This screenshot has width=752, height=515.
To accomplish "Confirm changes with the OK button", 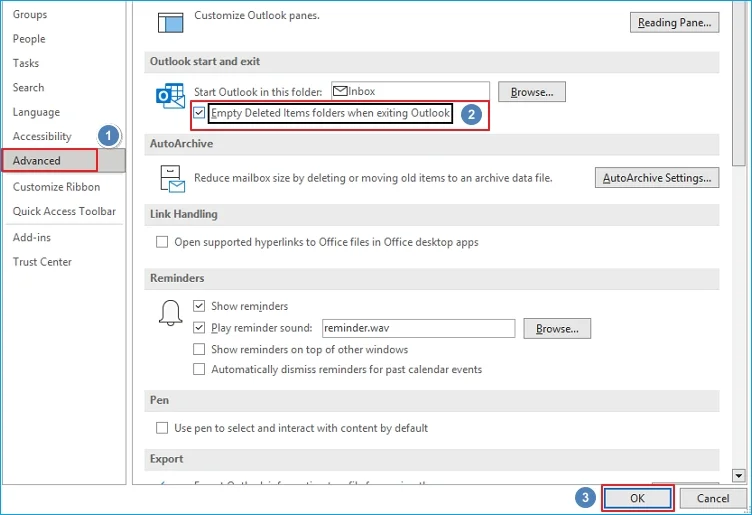I will pos(637,498).
